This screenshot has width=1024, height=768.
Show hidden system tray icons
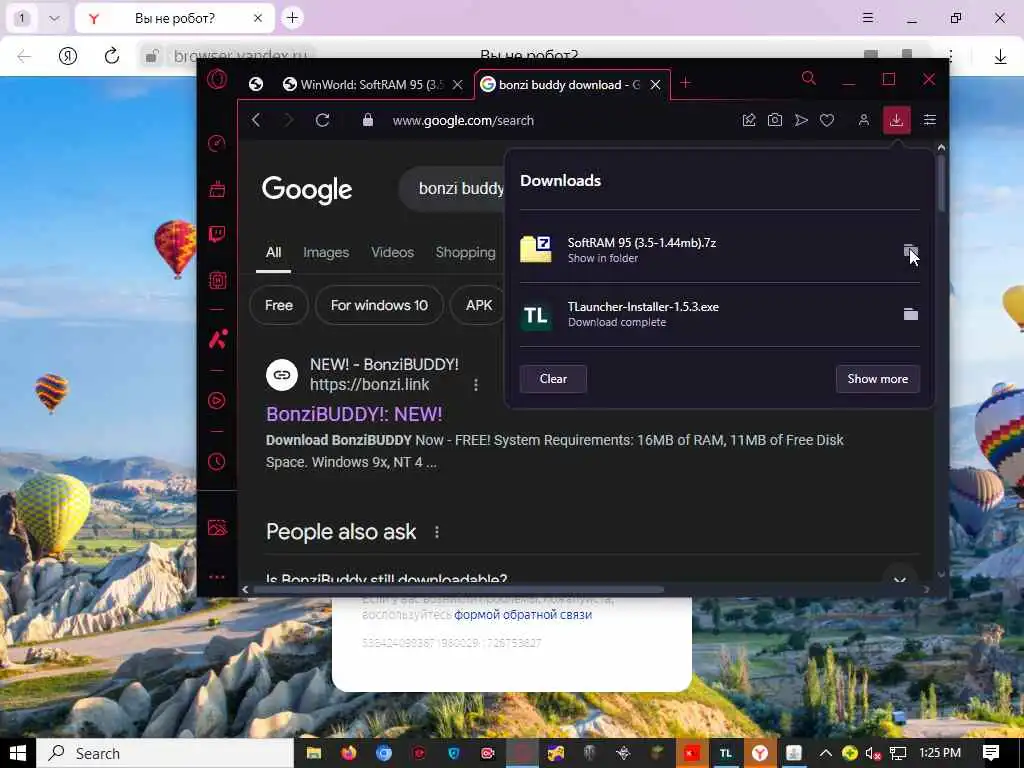click(x=825, y=753)
